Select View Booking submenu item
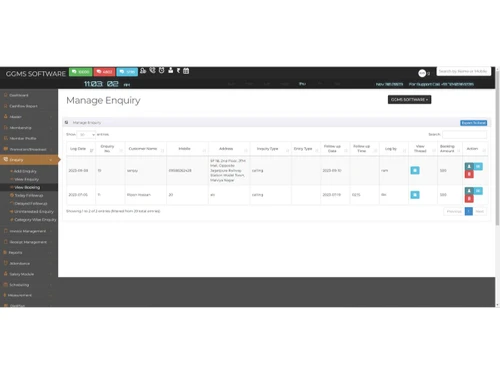Image resolution: width=500 pixels, height=375 pixels. [27, 187]
